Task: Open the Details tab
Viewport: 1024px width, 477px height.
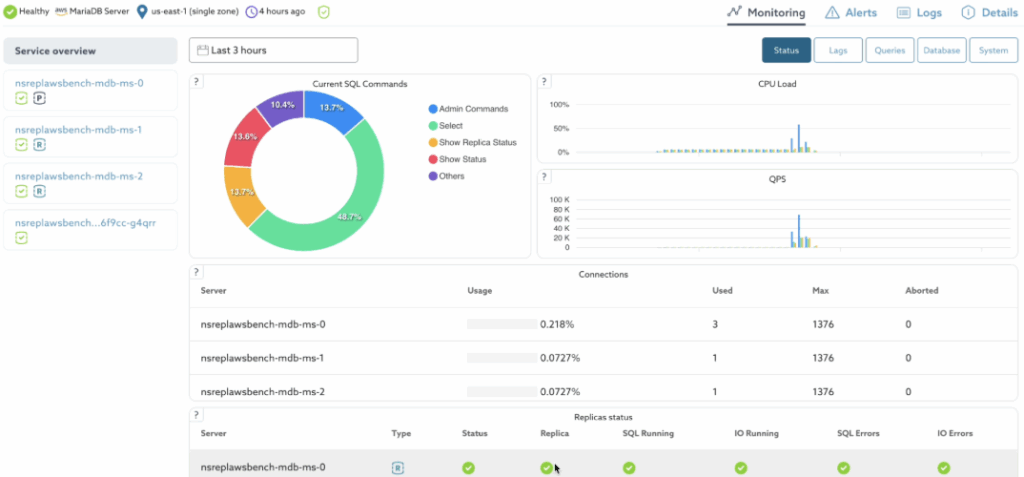Action: click(x=989, y=13)
